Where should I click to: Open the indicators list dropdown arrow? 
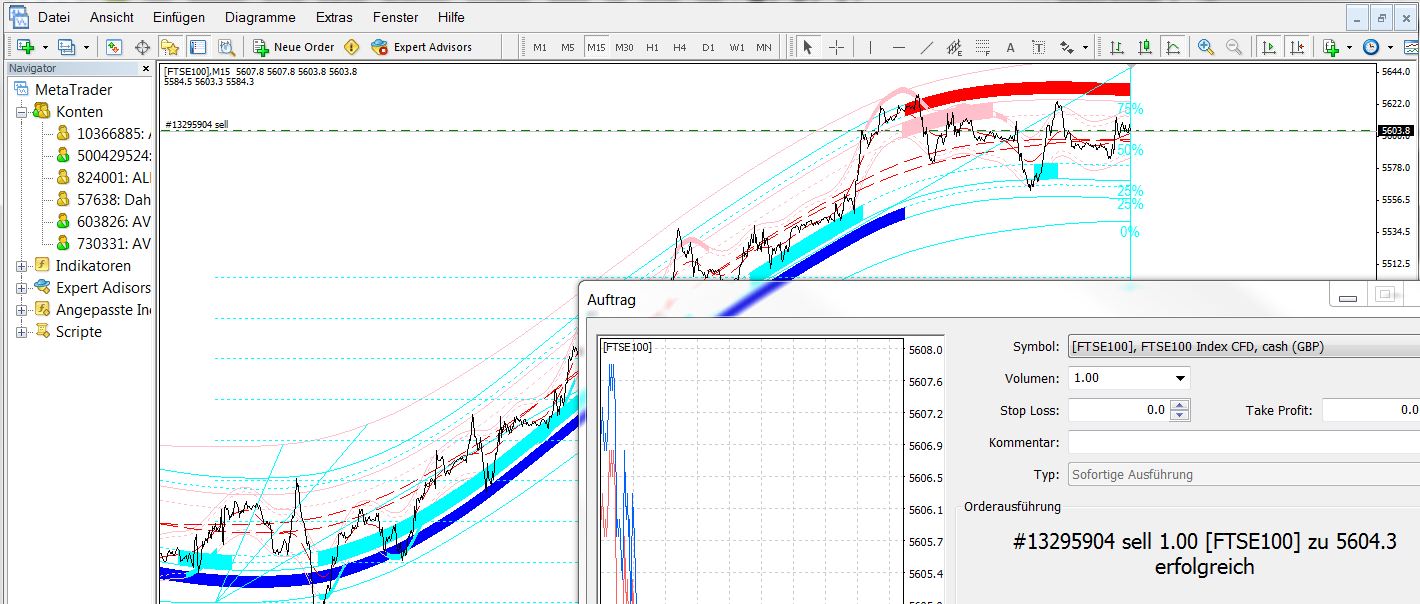pos(1350,47)
